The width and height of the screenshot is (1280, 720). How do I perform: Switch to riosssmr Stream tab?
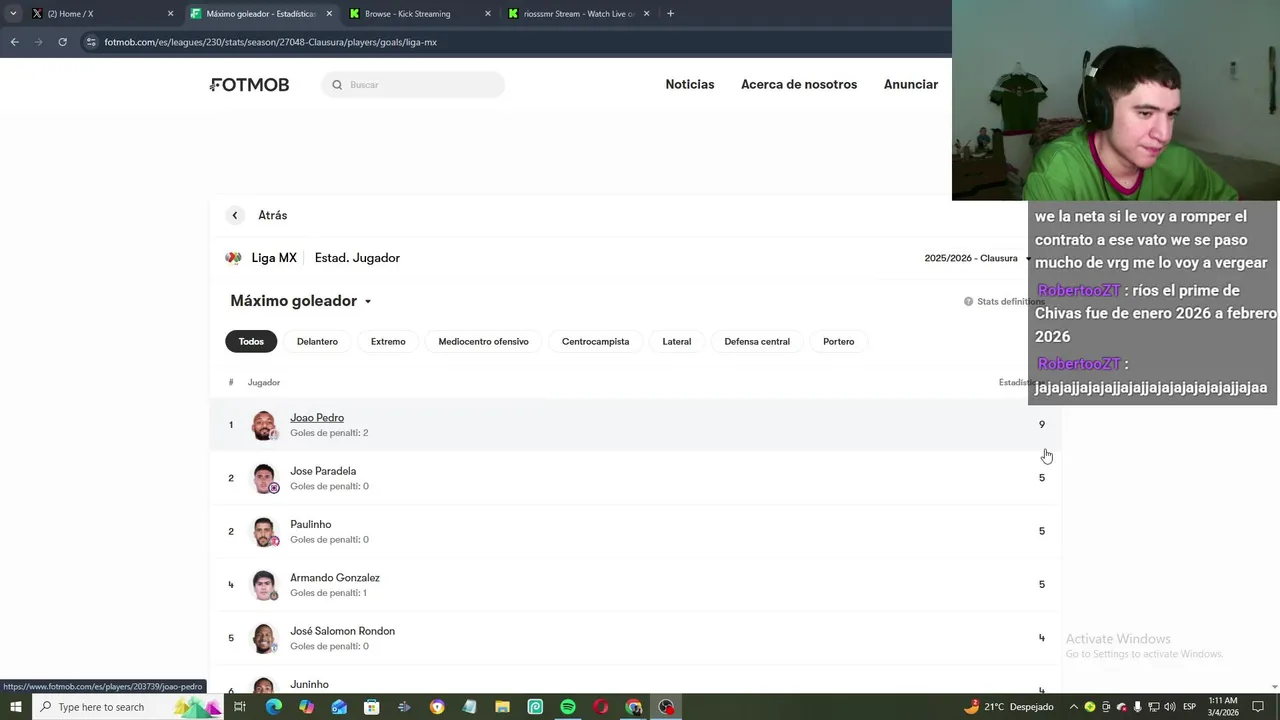point(579,14)
